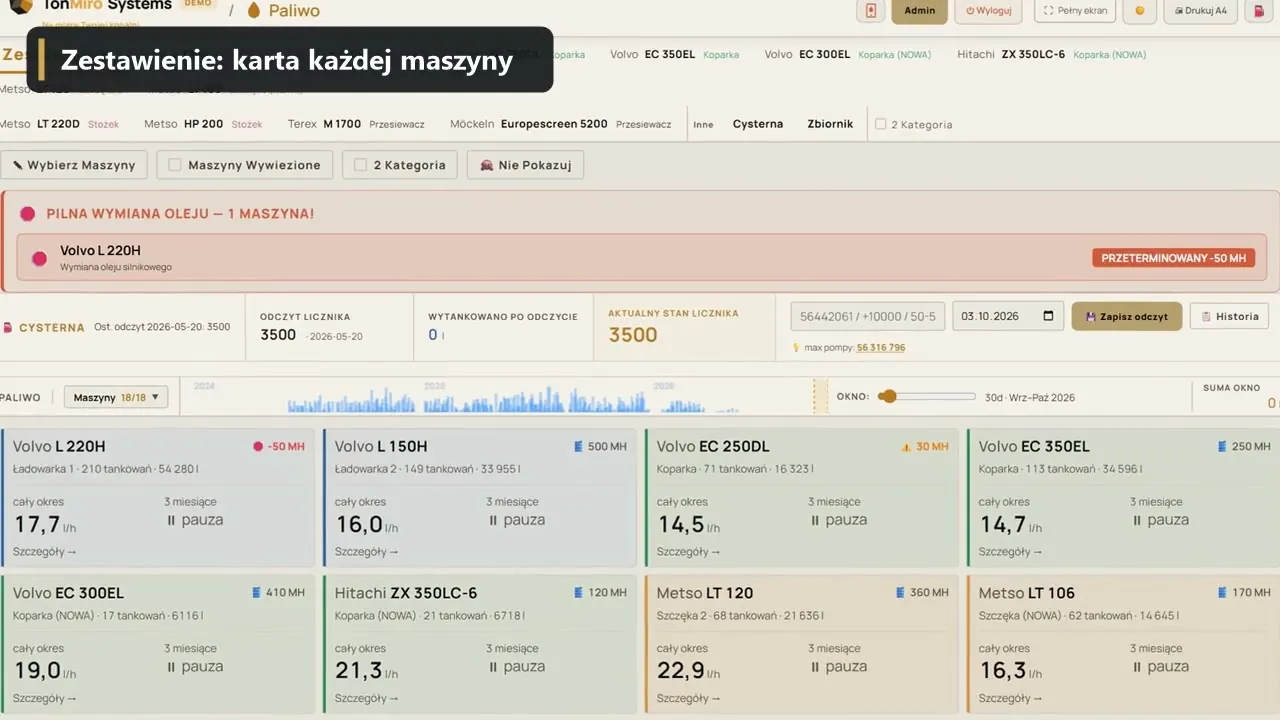Select the Zbiornik tab
The image size is (1280, 720).
coord(831,124)
